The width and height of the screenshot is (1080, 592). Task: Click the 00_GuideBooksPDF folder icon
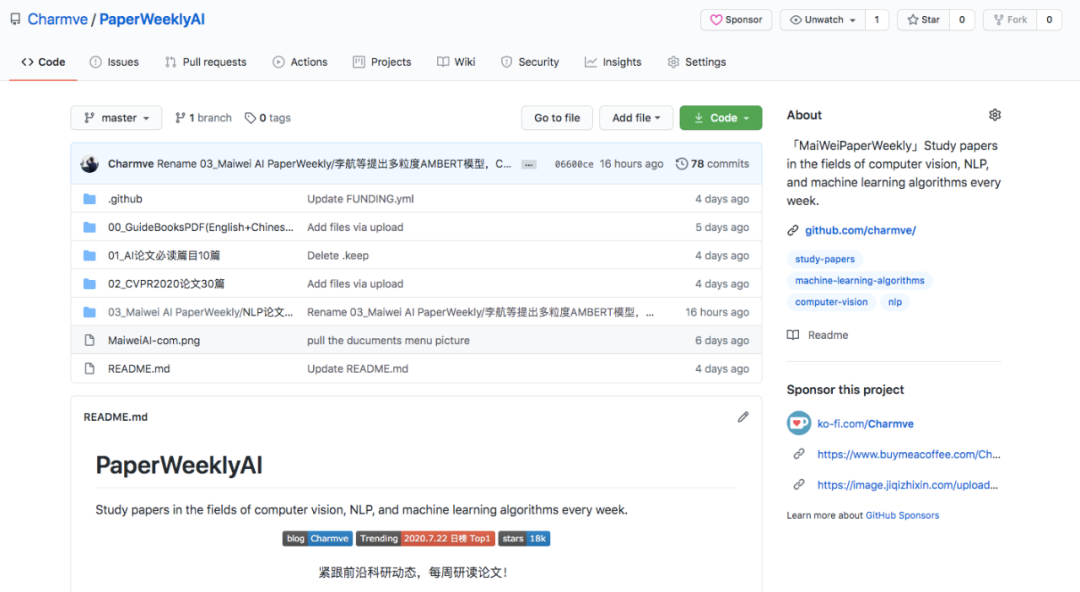[90, 227]
